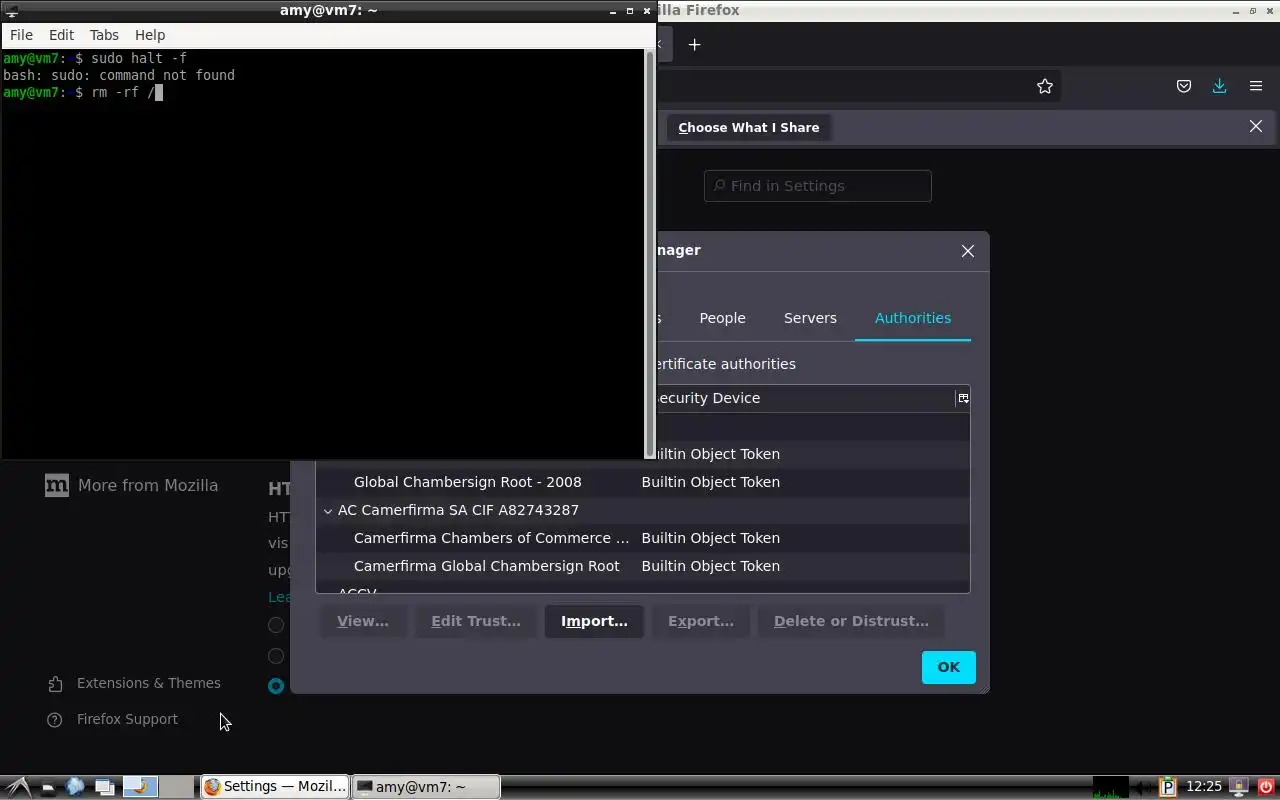Open the More from Mozilla link
Viewport: 1280px width, 800px height.
pos(148,485)
